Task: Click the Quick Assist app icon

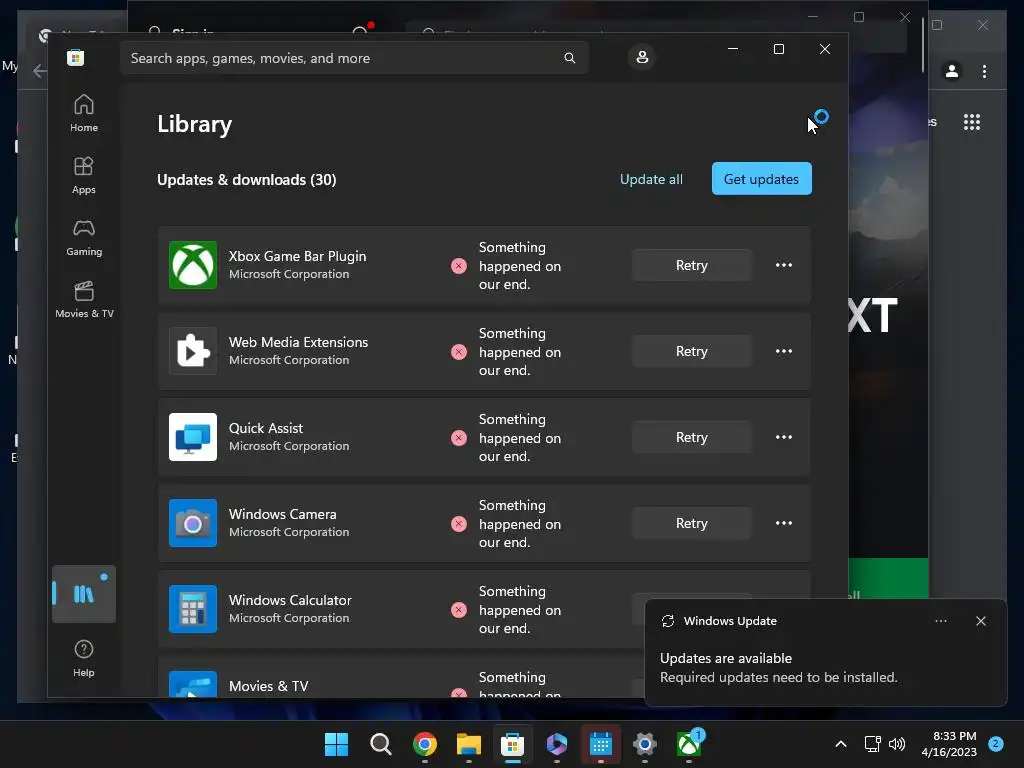Action: 193,437
